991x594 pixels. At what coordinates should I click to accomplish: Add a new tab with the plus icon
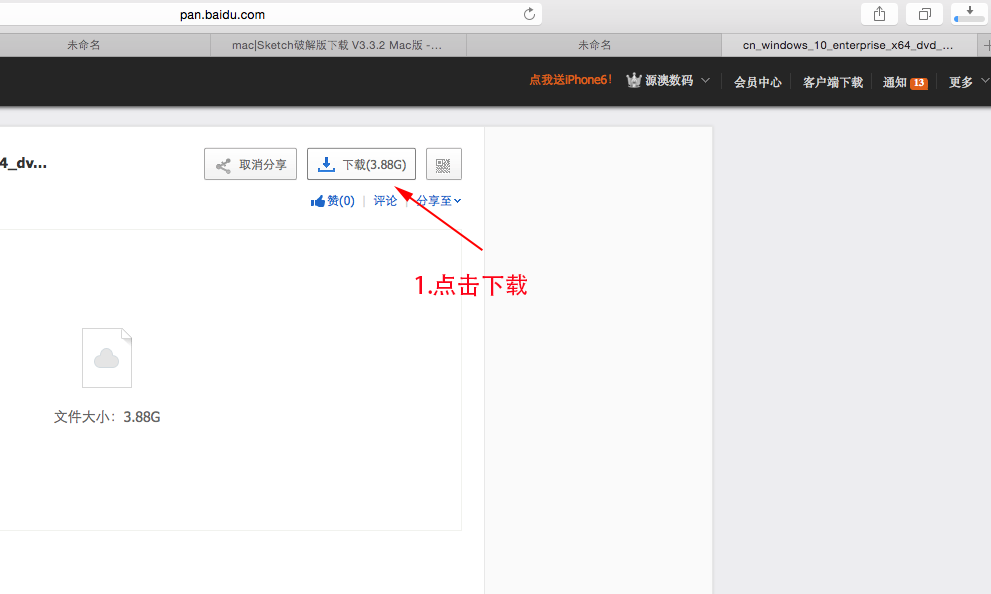[985, 45]
